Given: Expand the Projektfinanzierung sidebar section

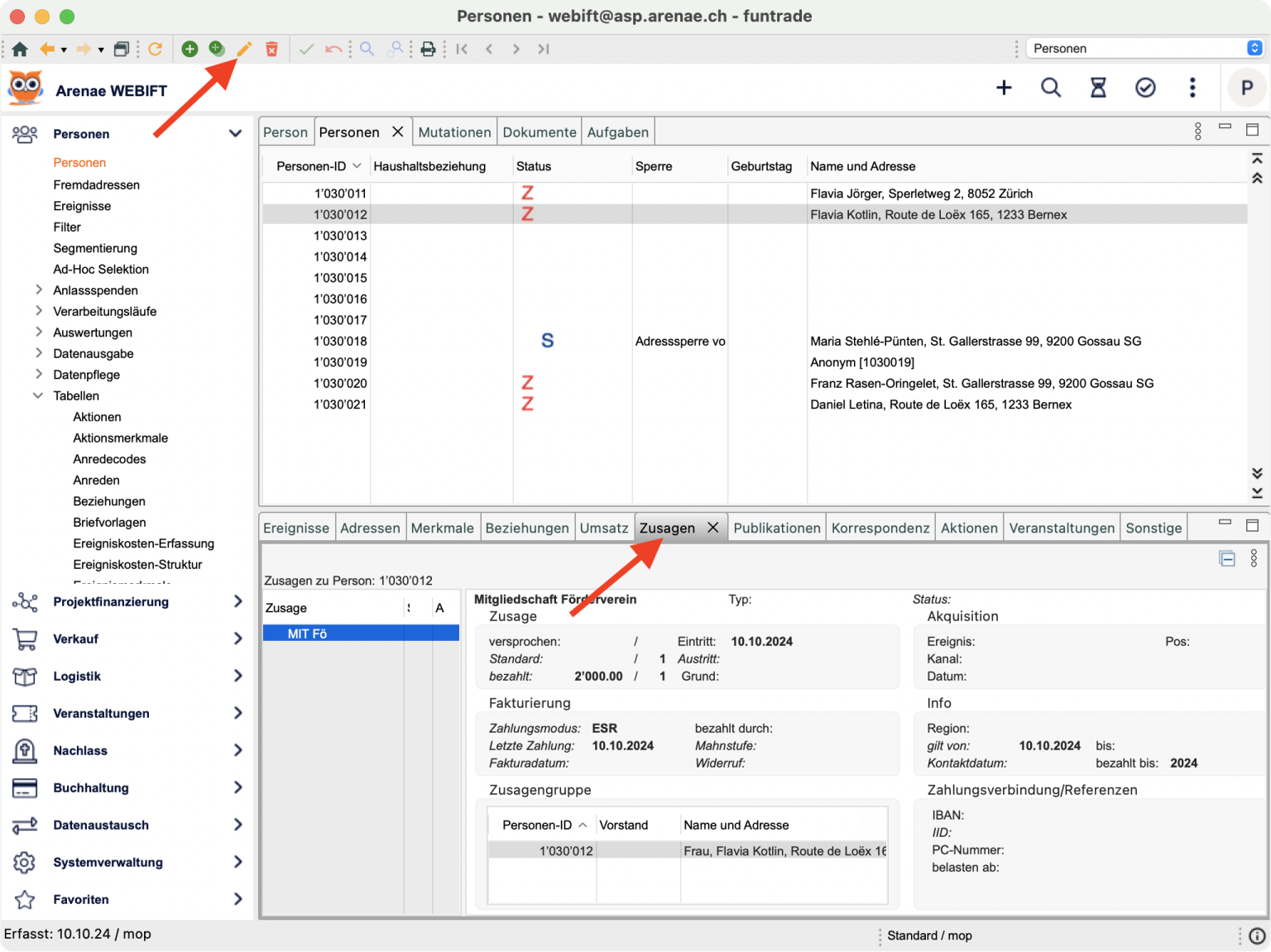Looking at the screenshot, I should pyautogui.click(x=237, y=601).
